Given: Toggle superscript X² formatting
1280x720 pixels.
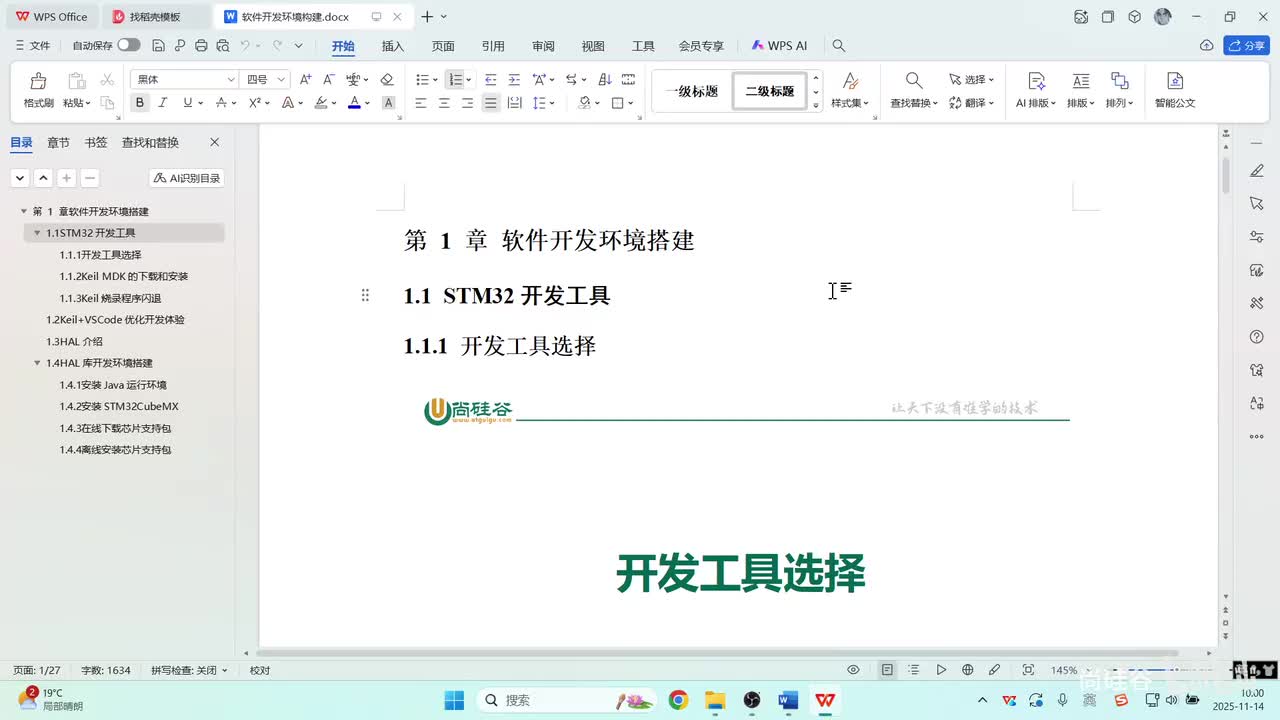Looking at the screenshot, I should (x=255, y=103).
